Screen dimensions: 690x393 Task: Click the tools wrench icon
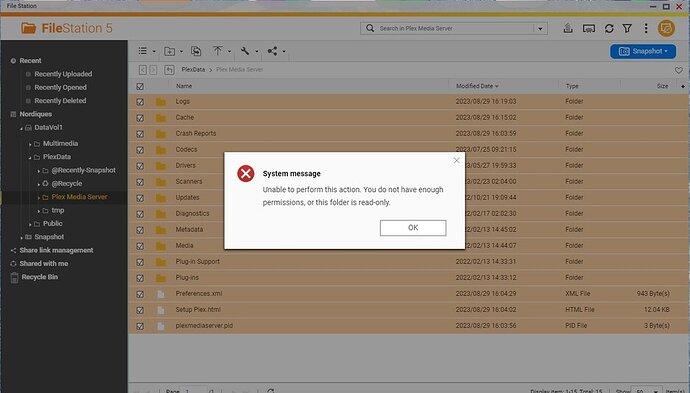(245, 51)
